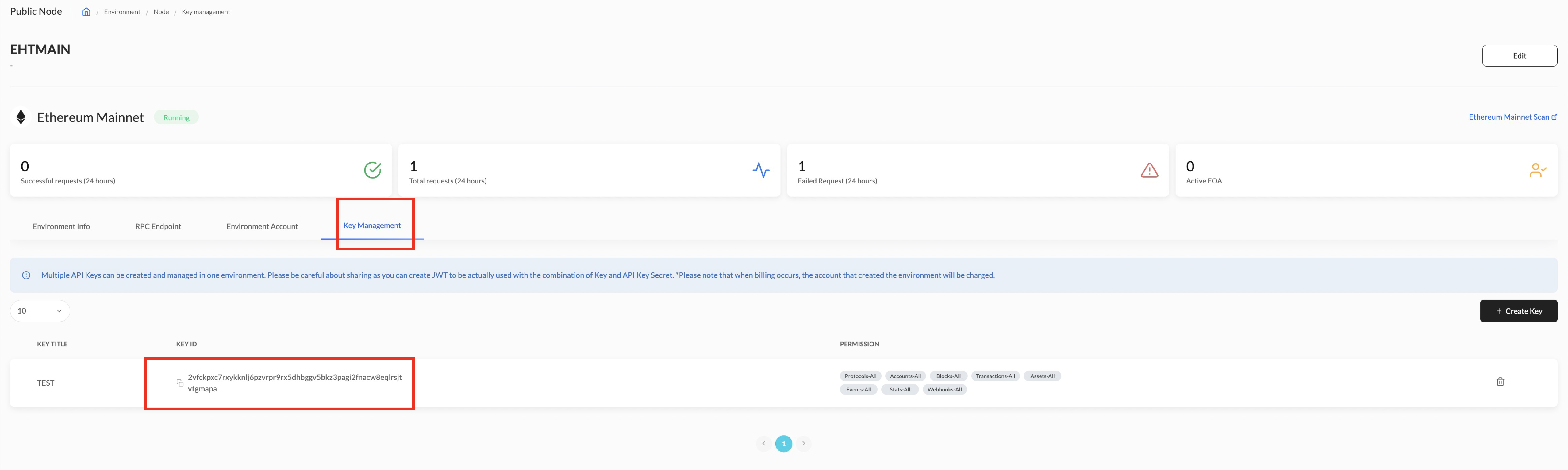
Task: Click the total requests activity pulse icon
Action: pyautogui.click(x=760, y=170)
